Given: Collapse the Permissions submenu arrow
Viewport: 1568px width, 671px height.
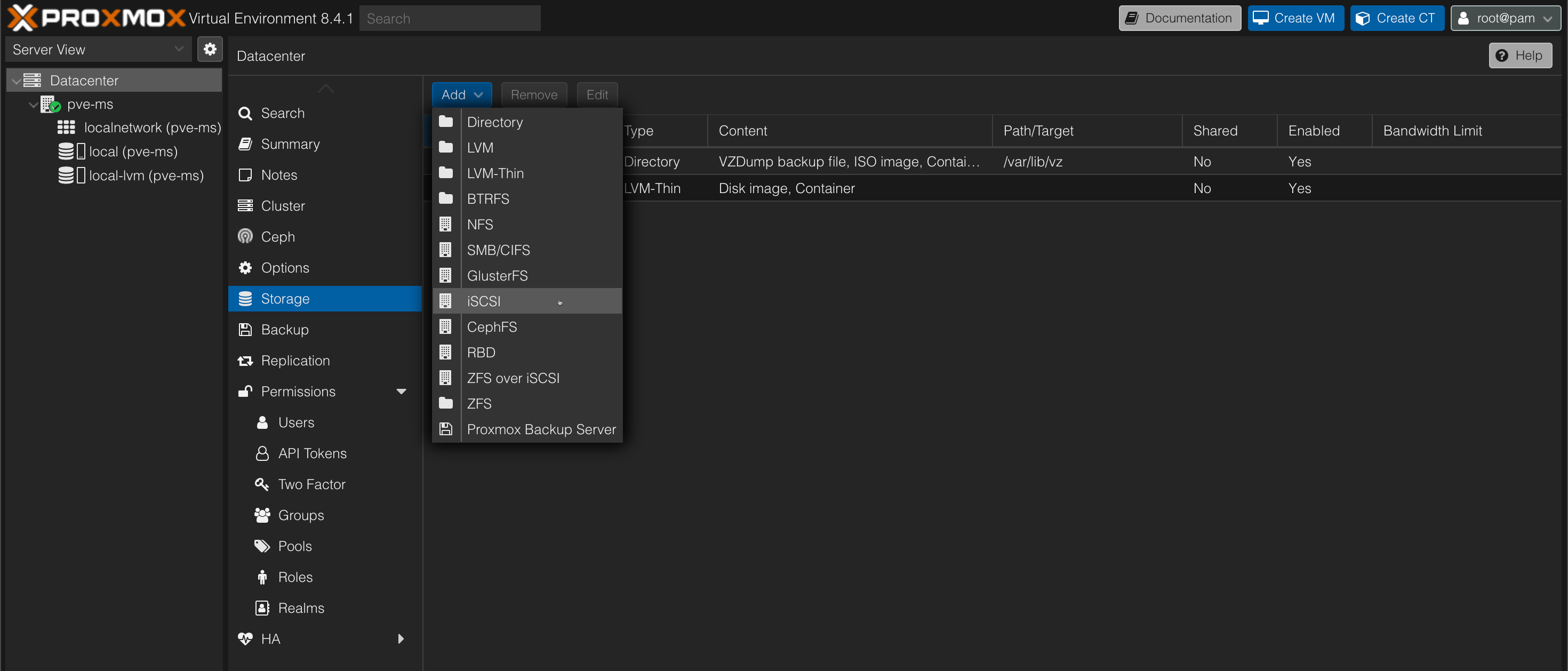Looking at the screenshot, I should [401, 392].
